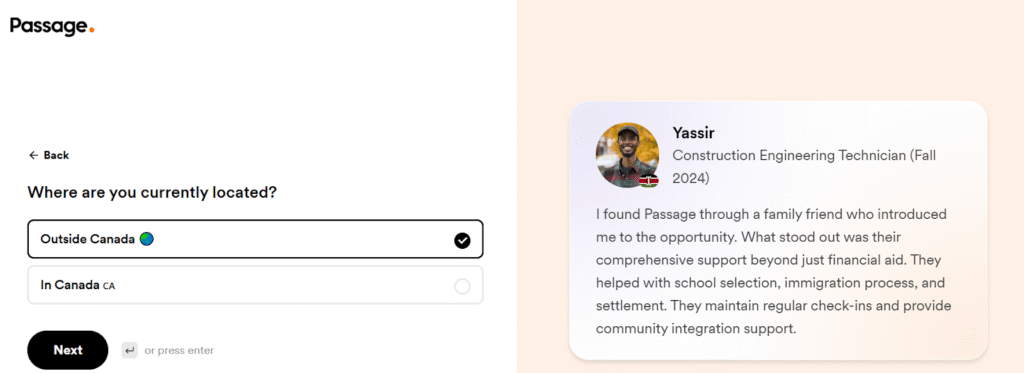Viewport: 1024px width, 373px height.
Task: Click the globe emoji next to Outside Canada
Action: point(146,239)
